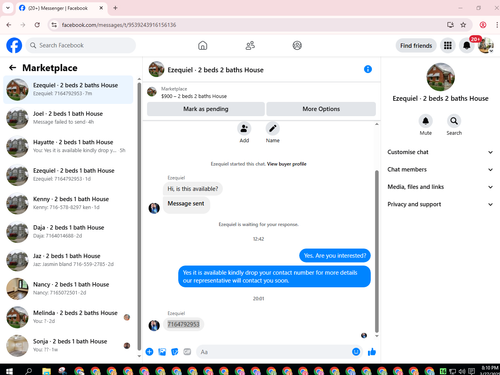Open Ezequiel 2 beds 2 baths House chat

68,89
